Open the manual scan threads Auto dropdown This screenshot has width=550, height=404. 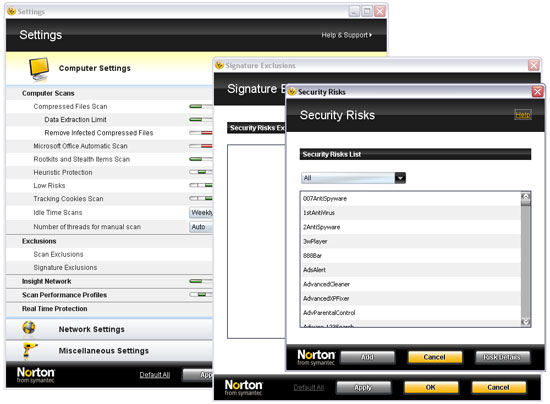pyautogui.click(x=201, y=227)
